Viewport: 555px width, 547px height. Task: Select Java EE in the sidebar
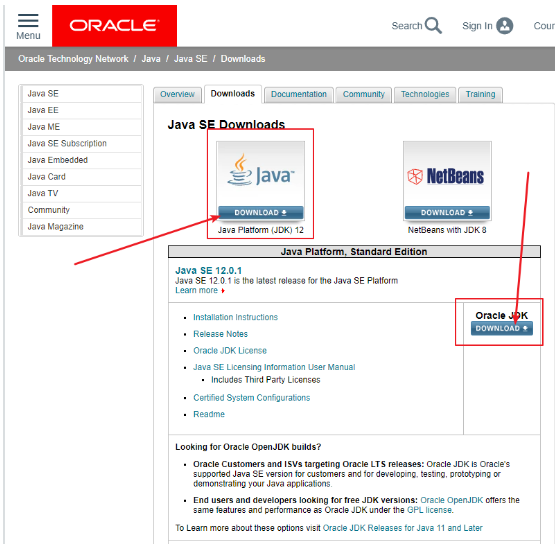[x=82, y=110]
